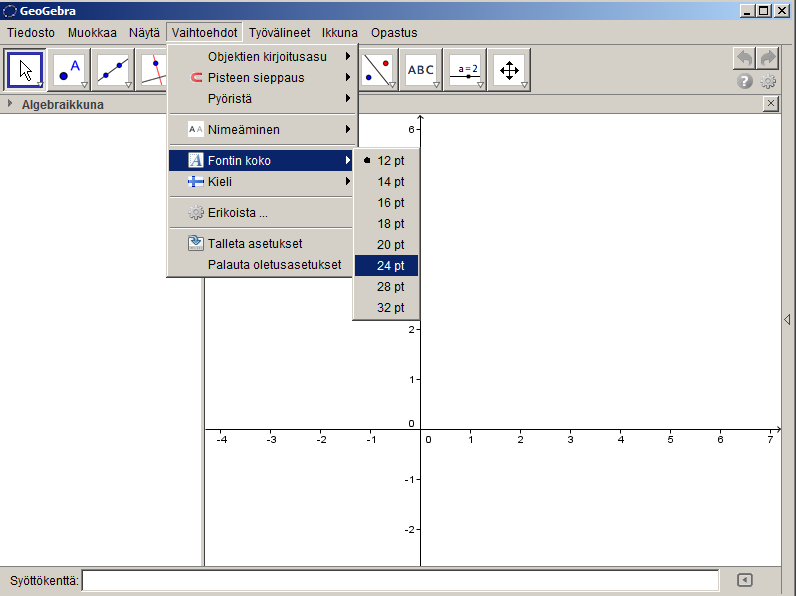Open dropdown arrow of the Line tool
Screen dimensions: 796x596
(x=128, y=85)
